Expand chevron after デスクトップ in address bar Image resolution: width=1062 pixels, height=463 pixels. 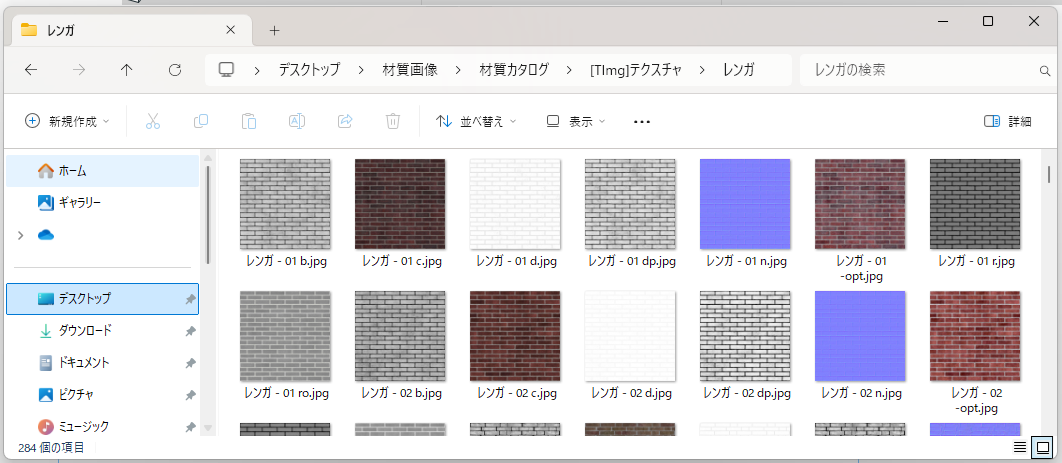tap(361, 70)
